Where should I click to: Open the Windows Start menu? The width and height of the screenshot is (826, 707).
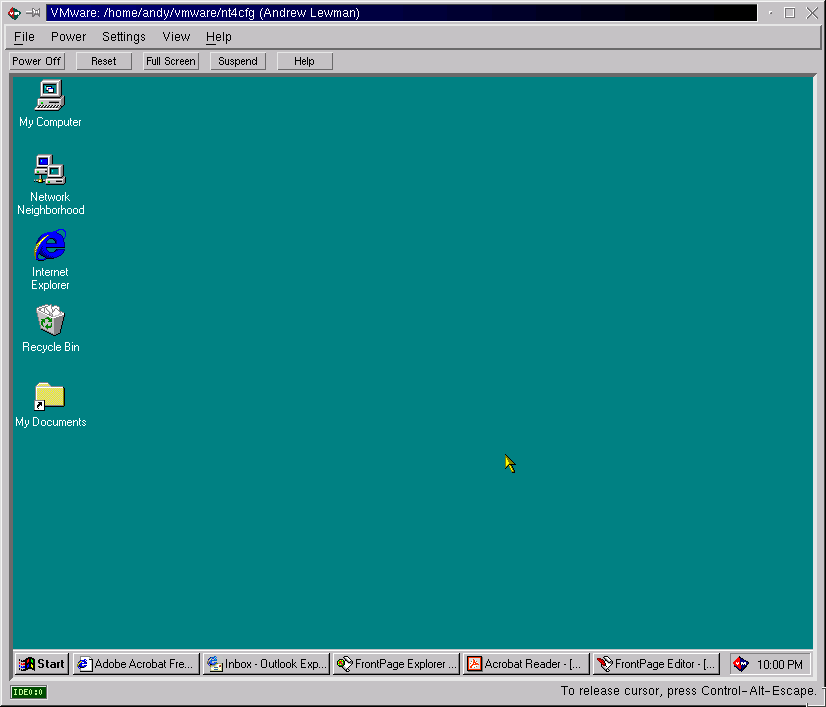click(x=42, y=664)
